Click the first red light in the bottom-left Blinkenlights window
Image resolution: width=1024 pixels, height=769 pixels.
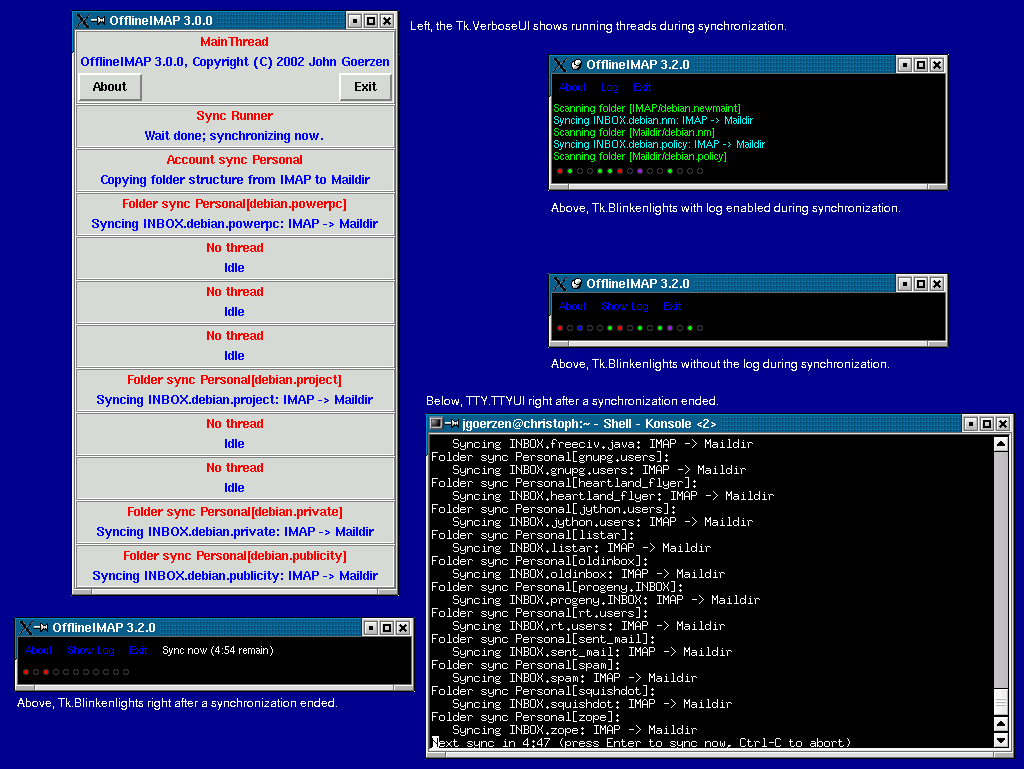click(26, 672)
